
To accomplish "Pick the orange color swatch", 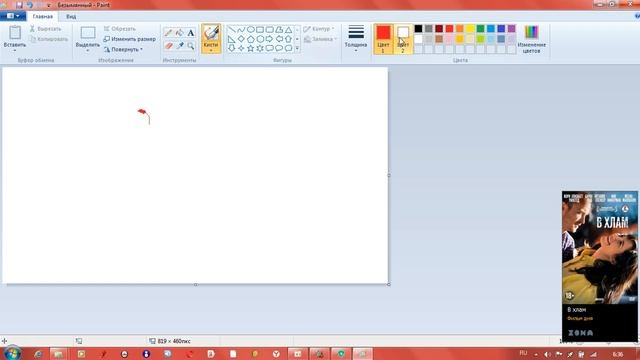I will pyautogui.click(x=460, y=29).
